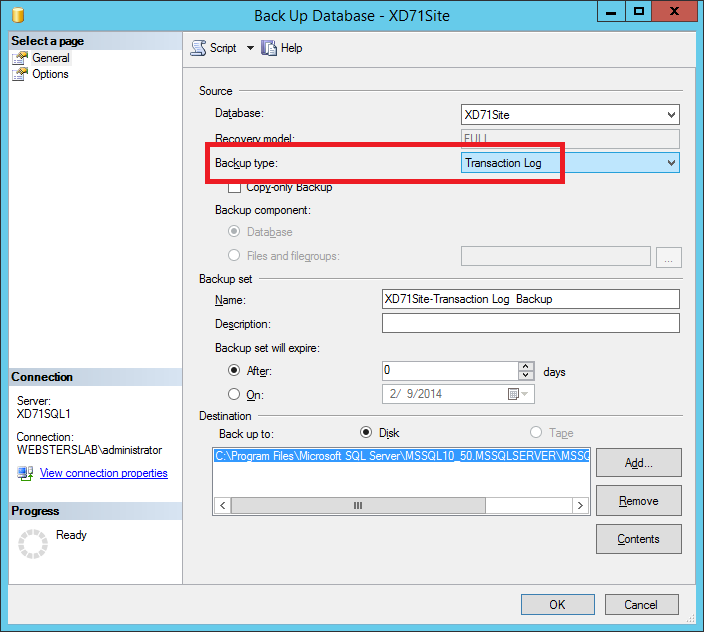The height and width of the screenshot is (632, 704).
Task: Choose Disk as backup destination
Action: 366,433
